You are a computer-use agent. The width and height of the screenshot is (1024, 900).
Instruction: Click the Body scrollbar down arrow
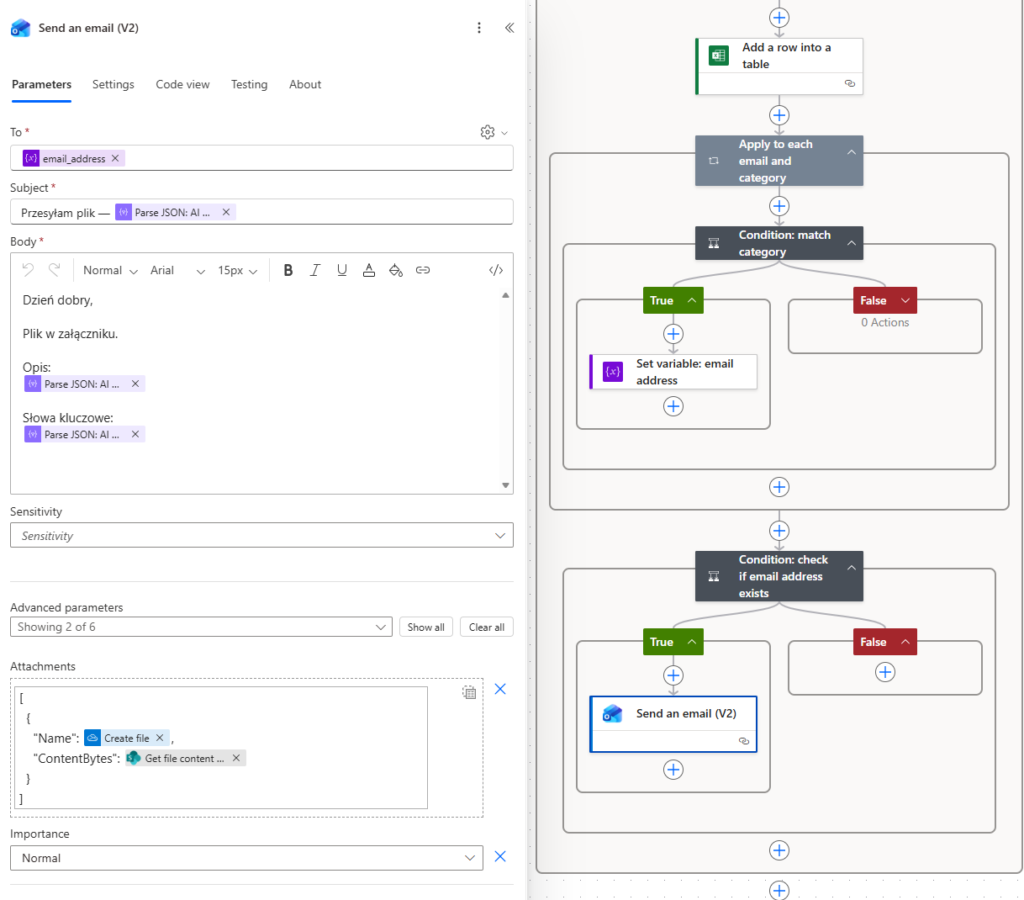(x=505, y=485)
